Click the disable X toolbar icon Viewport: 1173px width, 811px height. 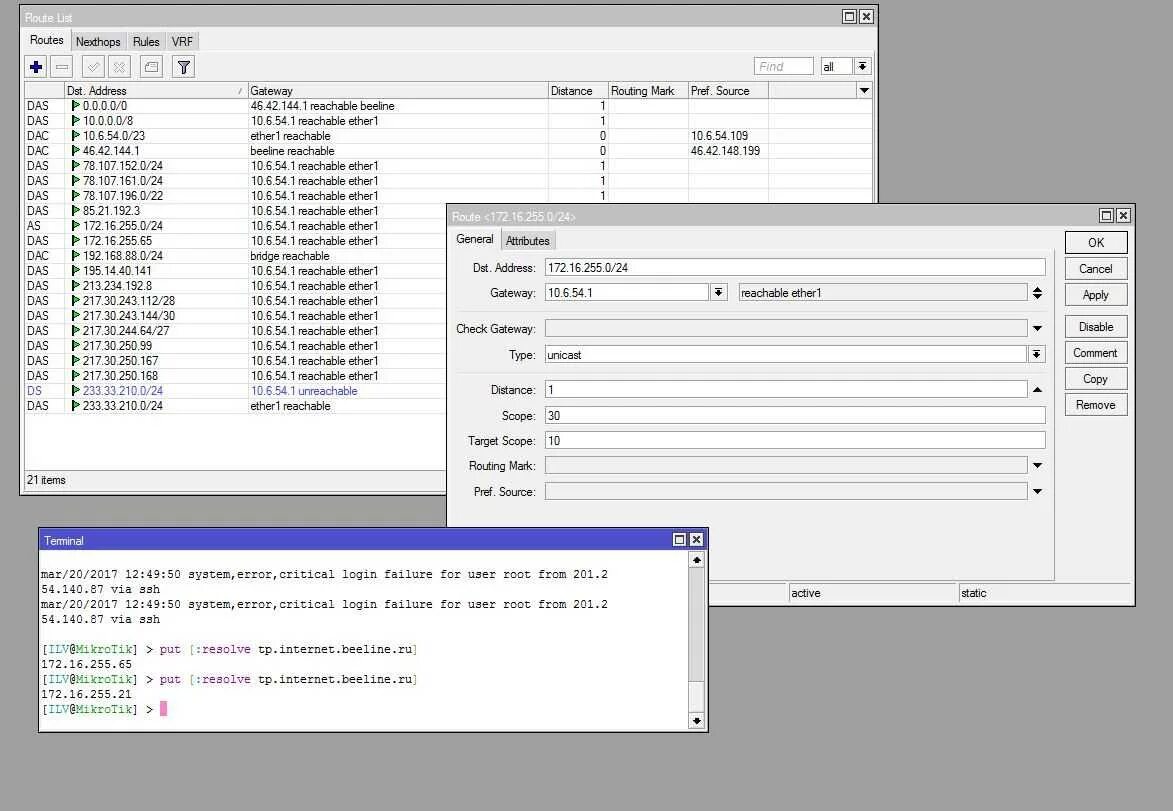pos(119,67)
